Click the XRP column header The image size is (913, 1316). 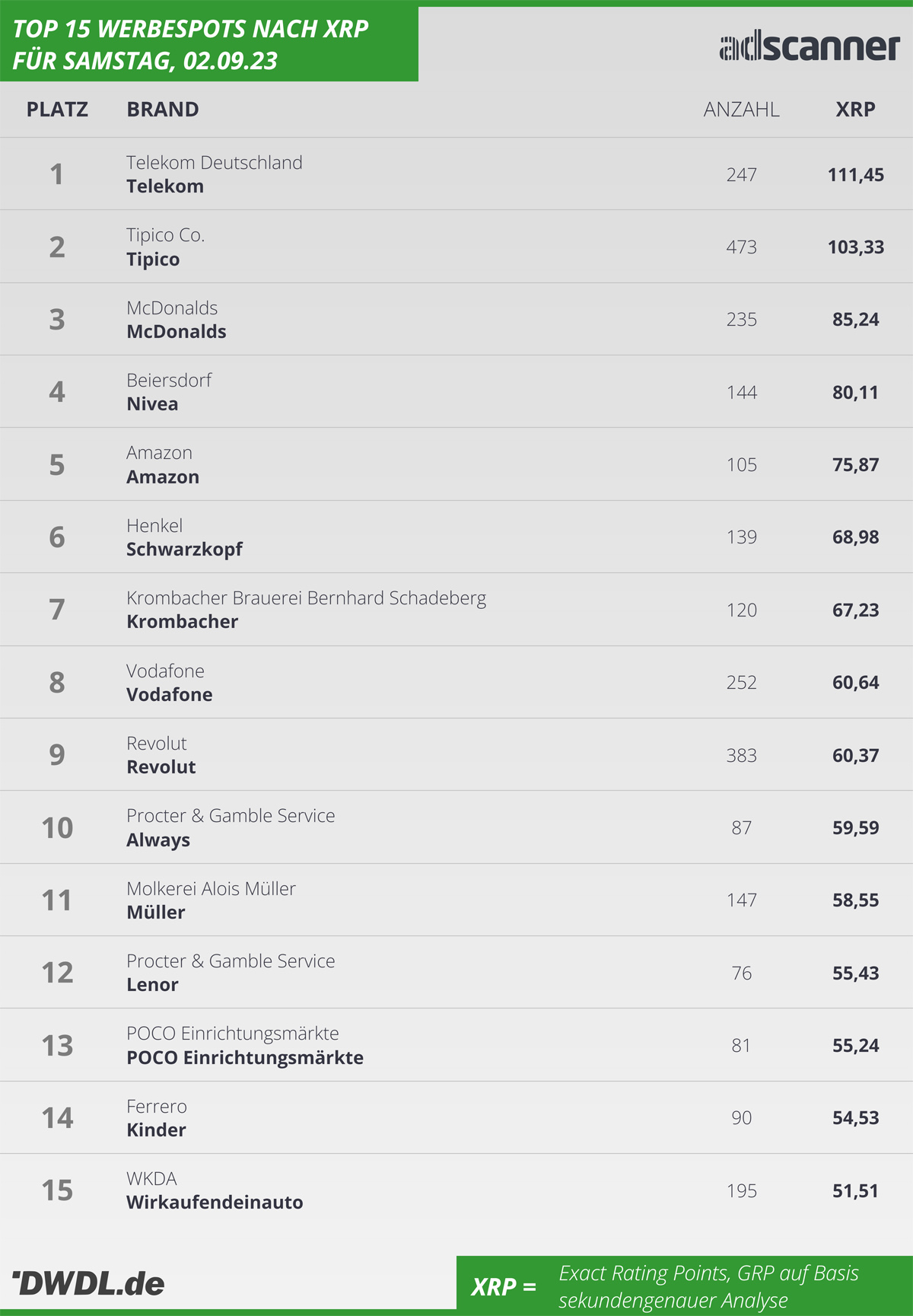(x=855, y=110)
